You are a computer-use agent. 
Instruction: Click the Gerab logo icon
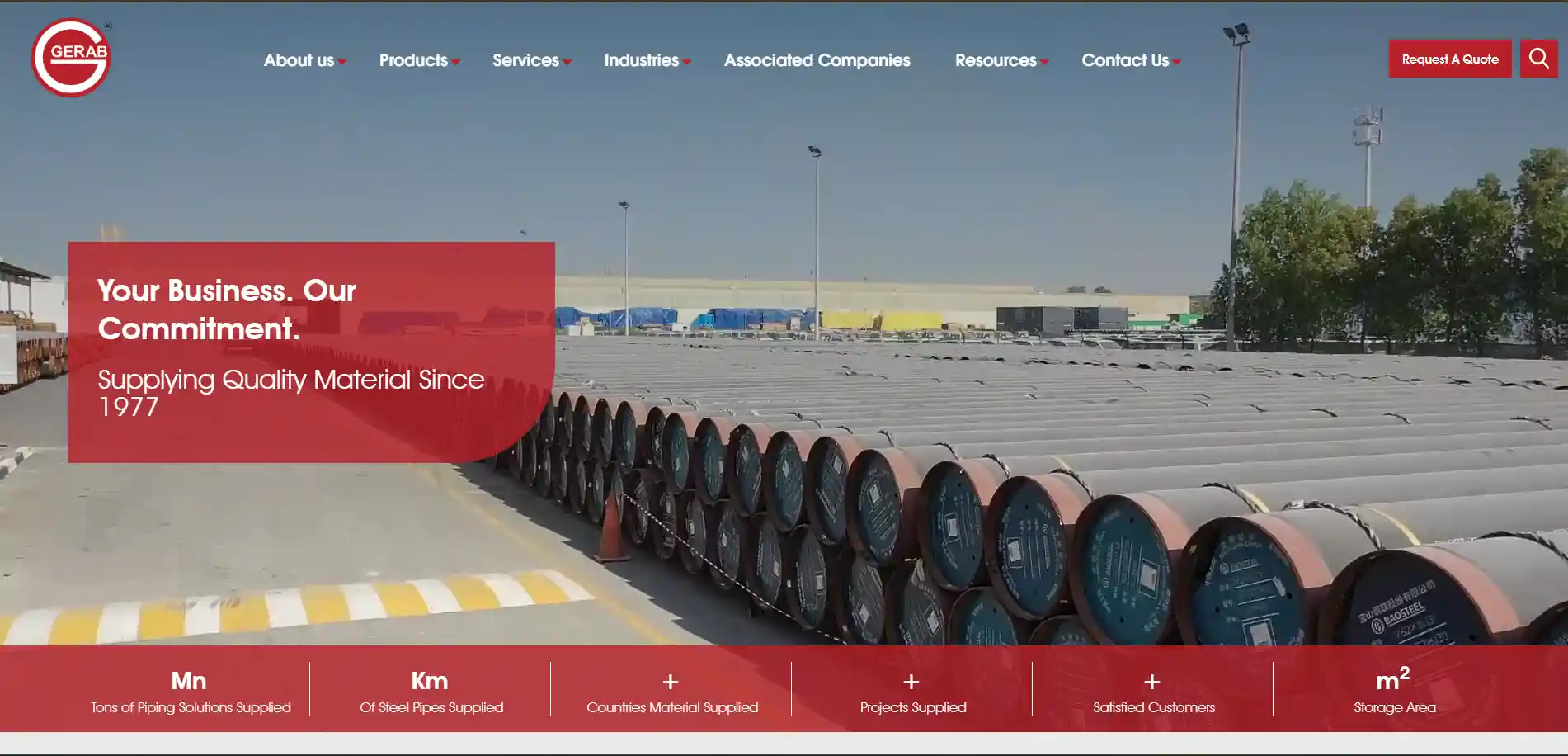pyautogui.click(x=71, y=58)
